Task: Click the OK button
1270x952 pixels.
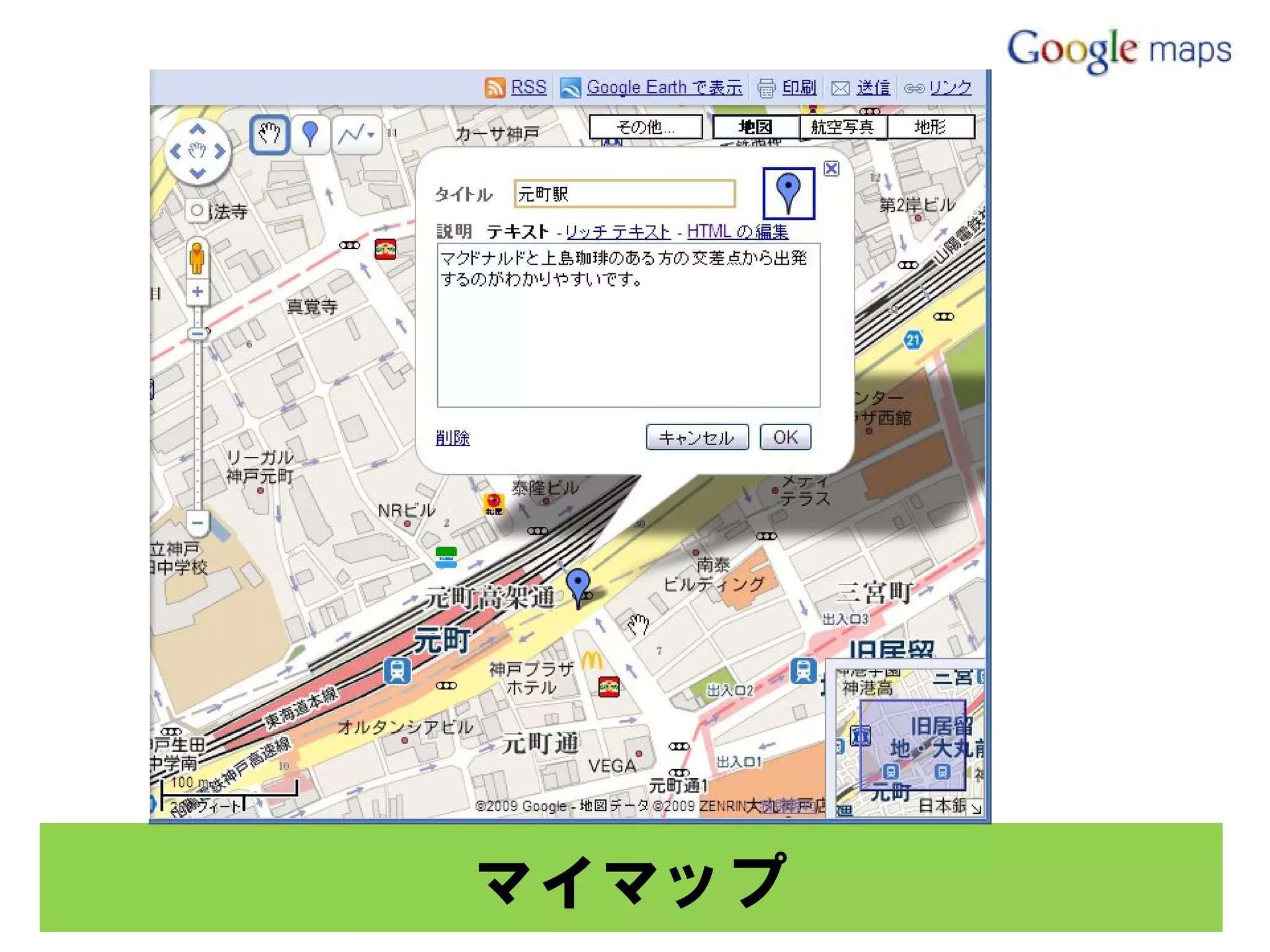Action: (786, 438)
